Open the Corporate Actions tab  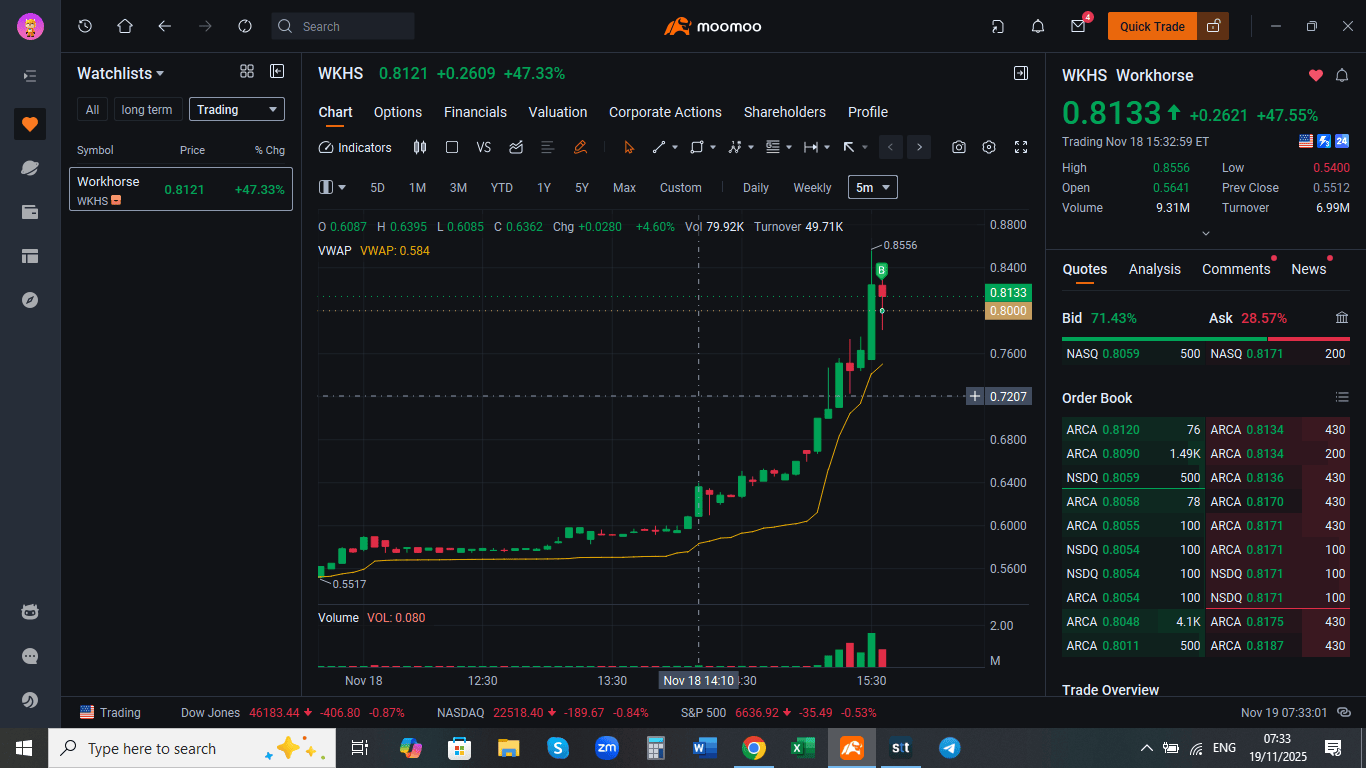tap(665, 112)
